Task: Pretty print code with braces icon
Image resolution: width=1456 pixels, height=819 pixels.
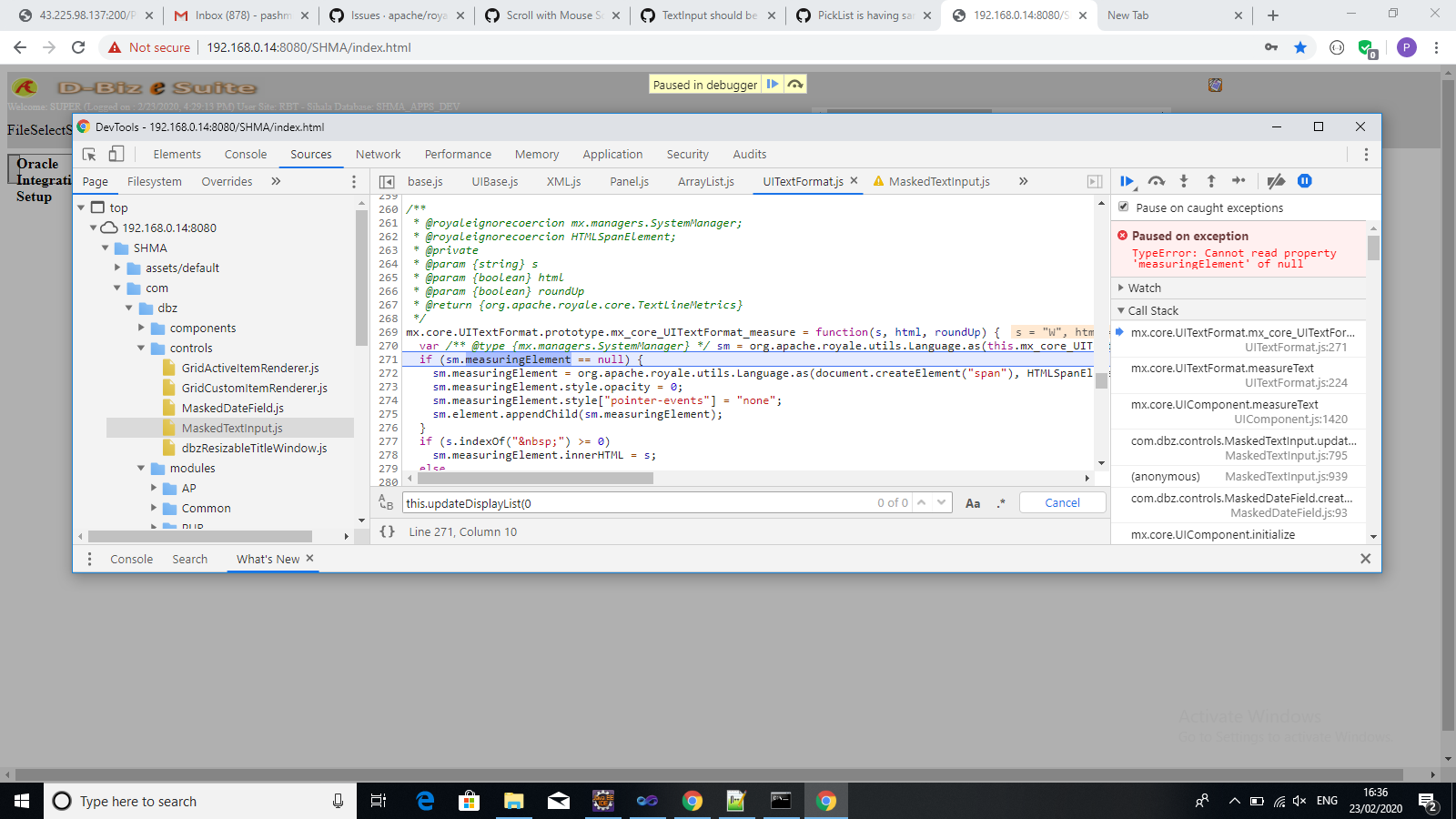Action: (388, 531)
